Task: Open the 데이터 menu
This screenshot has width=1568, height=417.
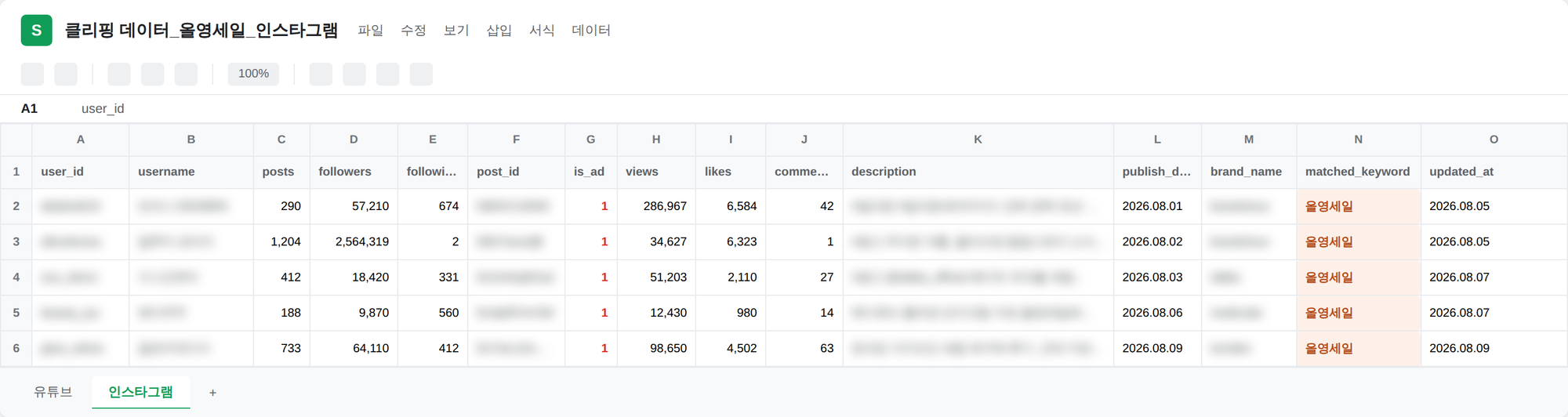Action: pyautogui.click(x=591, y=31)
